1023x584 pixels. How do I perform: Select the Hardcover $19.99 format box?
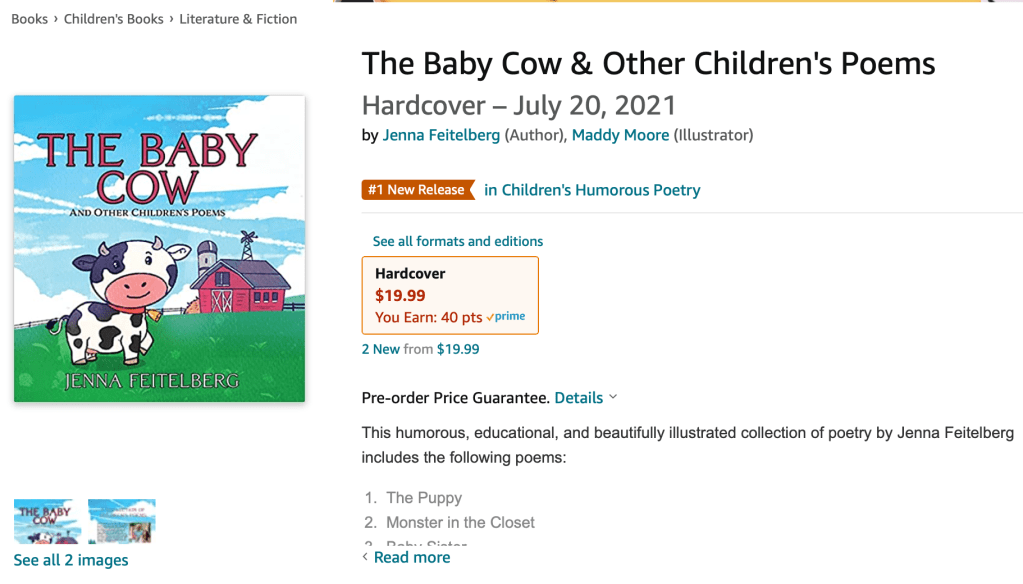(450, 295)
